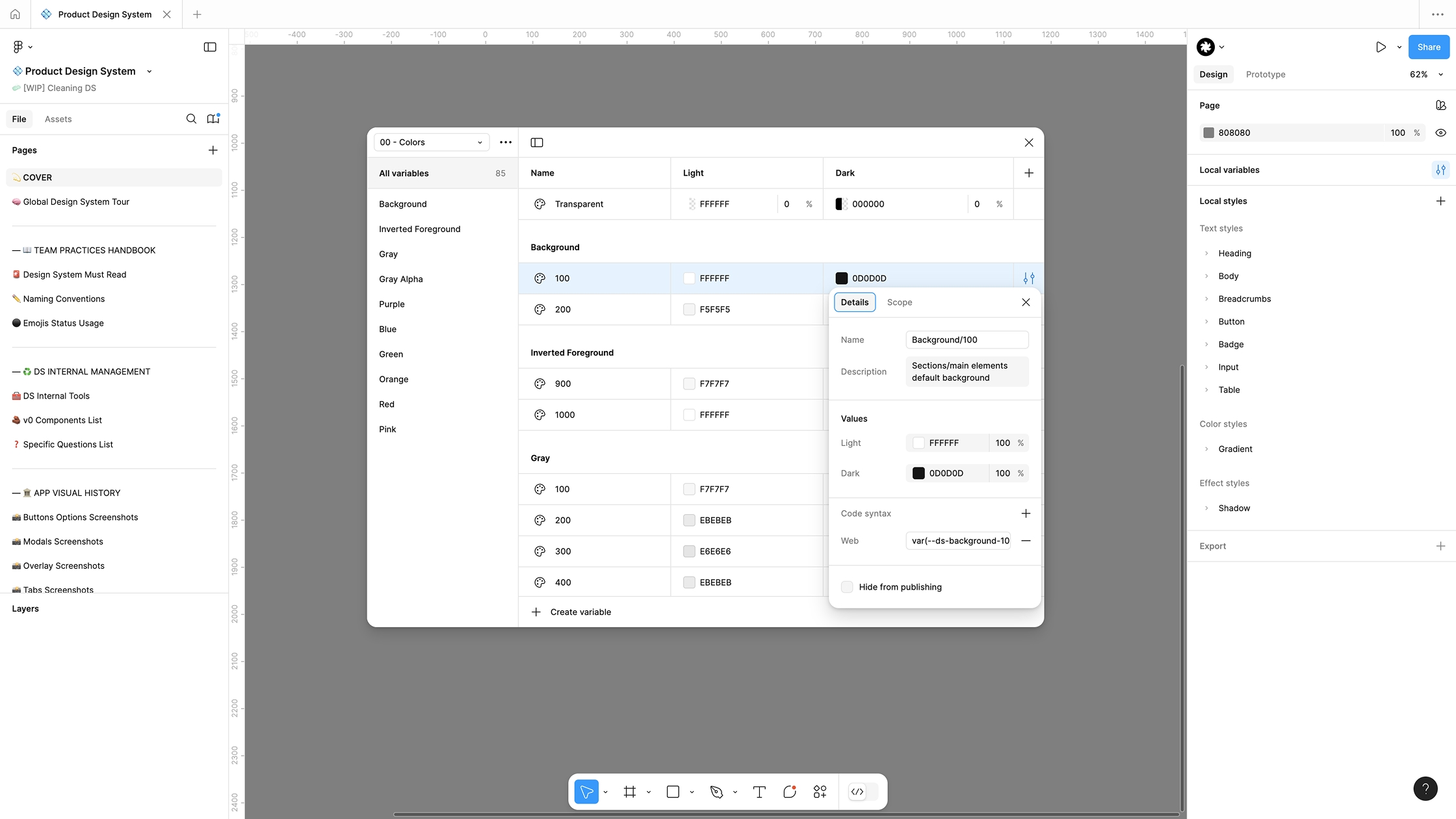Select the Pen tool
This screenshot has width=1456, height=819.
coord(716,792)
